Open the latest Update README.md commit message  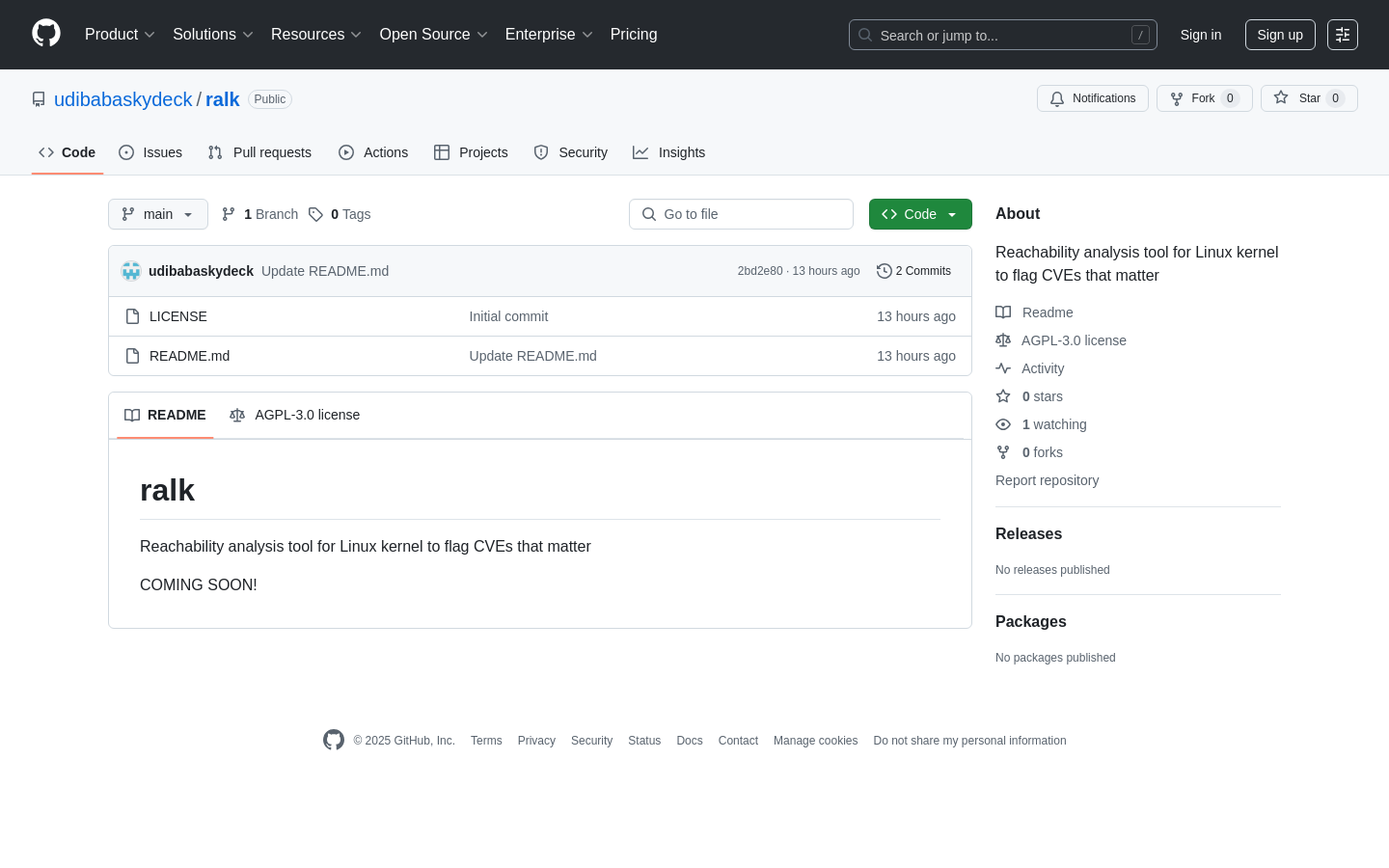325,271
